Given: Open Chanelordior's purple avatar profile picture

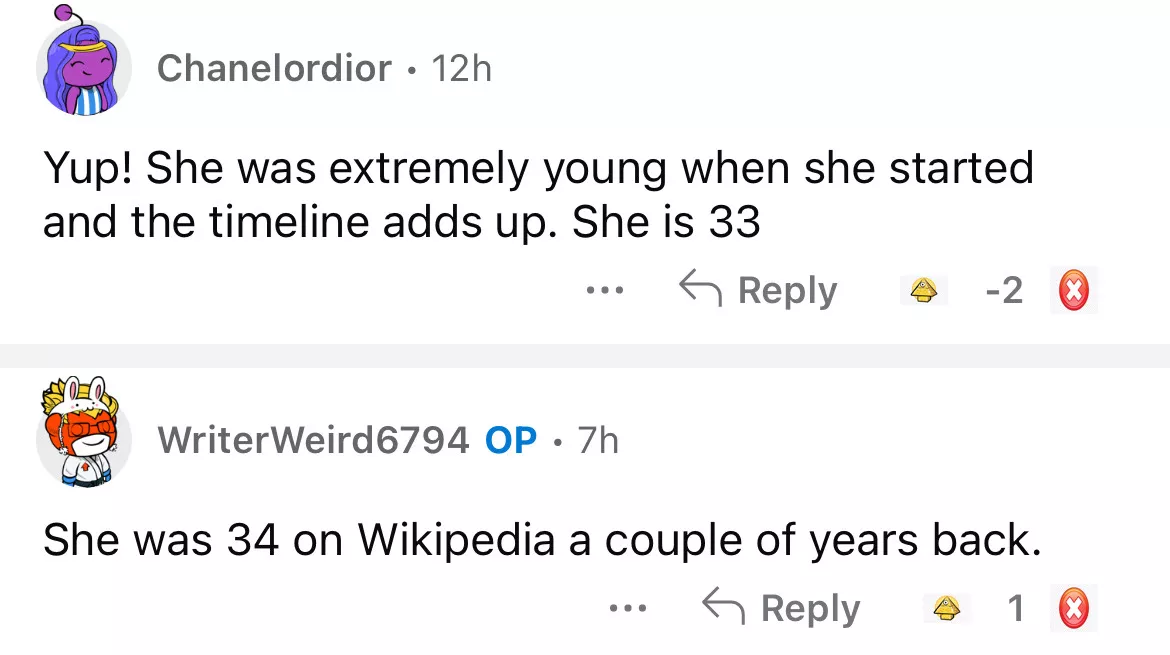Looking at the screenshot, I should pos(84,69).
